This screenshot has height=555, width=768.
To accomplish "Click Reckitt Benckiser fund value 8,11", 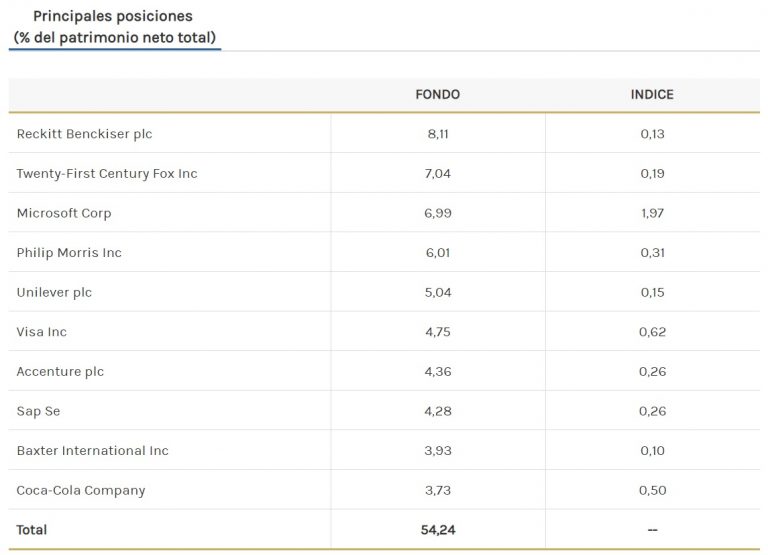I will tap(438, 134).
